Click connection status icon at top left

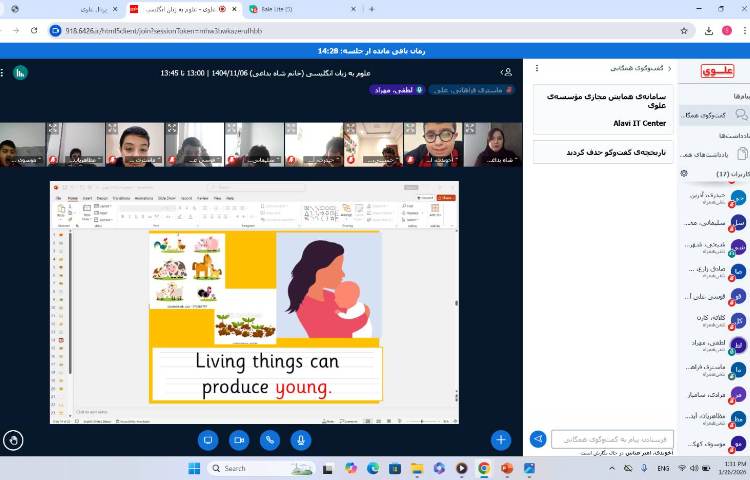click(20, 72)
